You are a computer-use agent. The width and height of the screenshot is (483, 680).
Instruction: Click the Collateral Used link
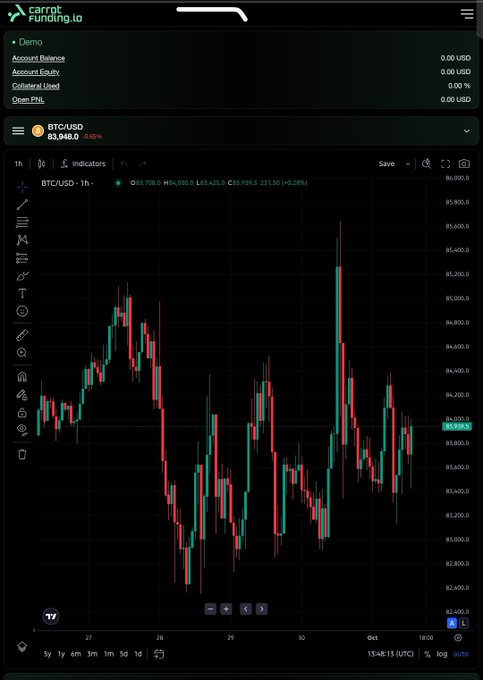[36, 86]
